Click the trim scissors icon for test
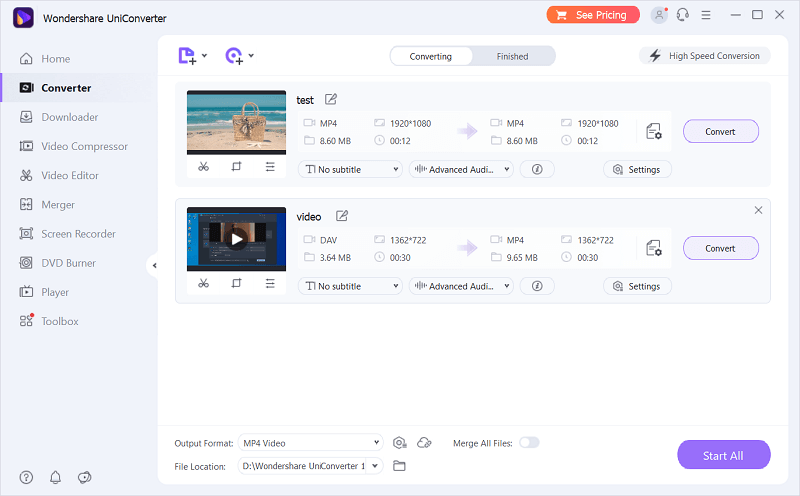Screen dimensions: 800x496 tap(204, 166)
